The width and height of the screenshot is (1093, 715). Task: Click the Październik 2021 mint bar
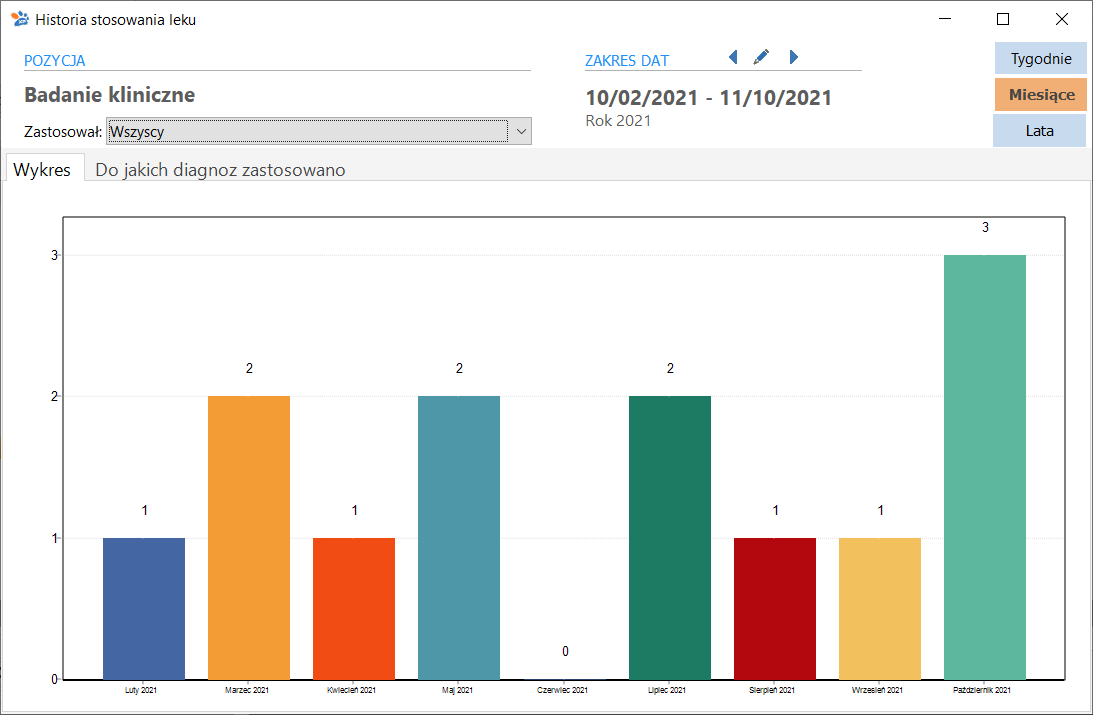pyautogui.click(x=985, y=467)
